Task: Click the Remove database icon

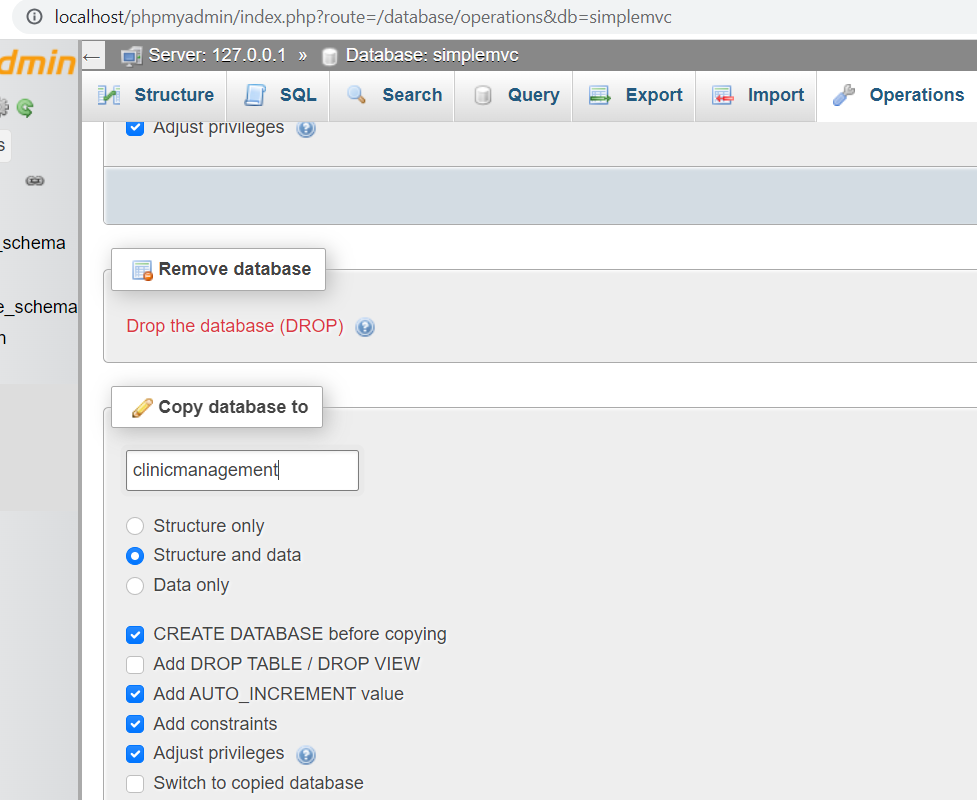Action: point(142,270)
